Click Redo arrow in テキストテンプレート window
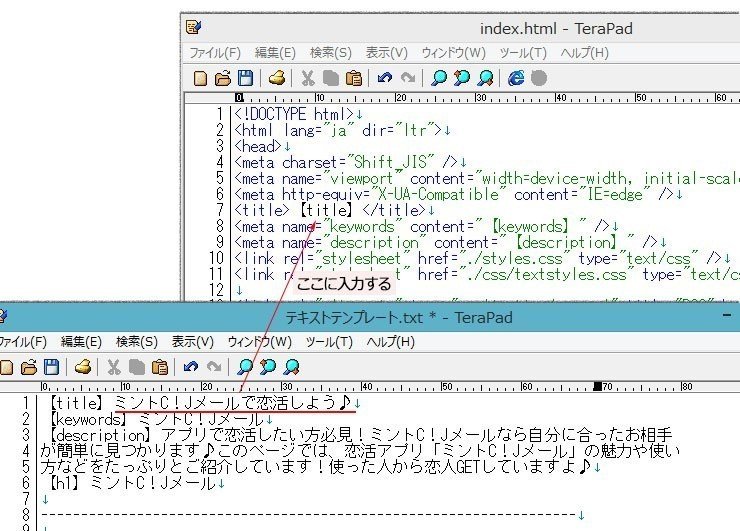 click(x=214, y=366)
